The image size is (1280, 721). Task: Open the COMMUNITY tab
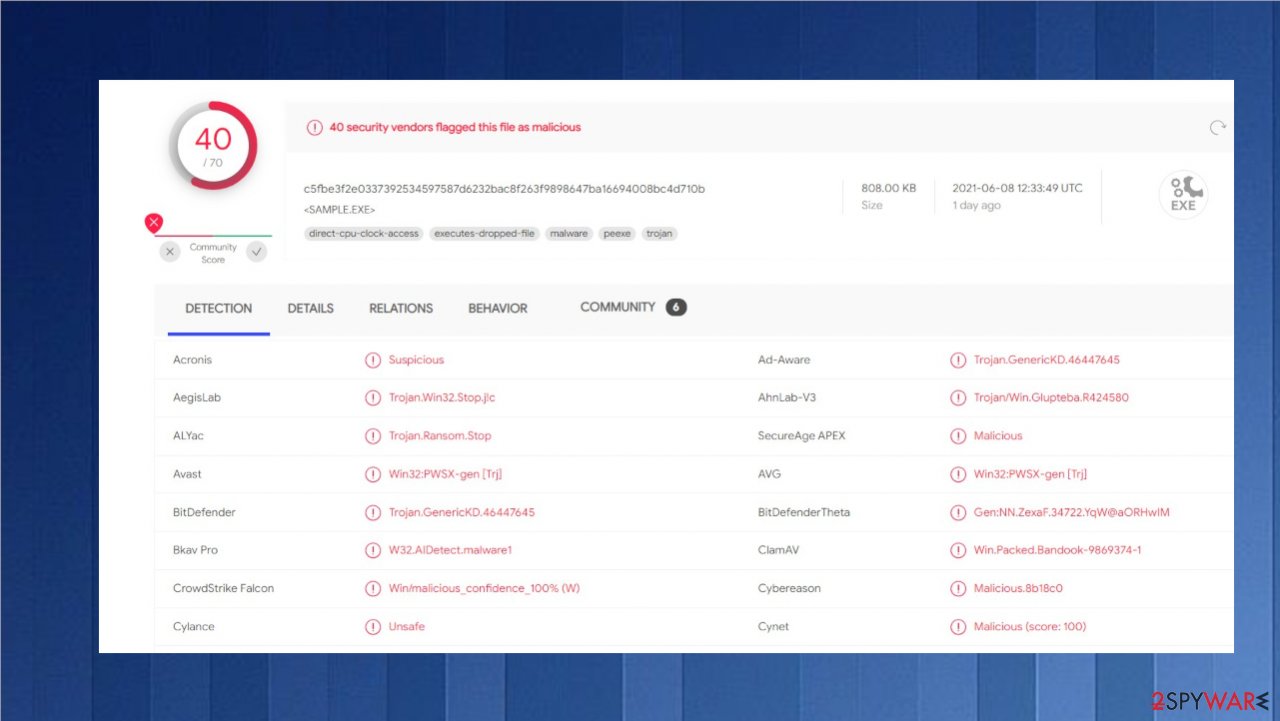point(618,307)
